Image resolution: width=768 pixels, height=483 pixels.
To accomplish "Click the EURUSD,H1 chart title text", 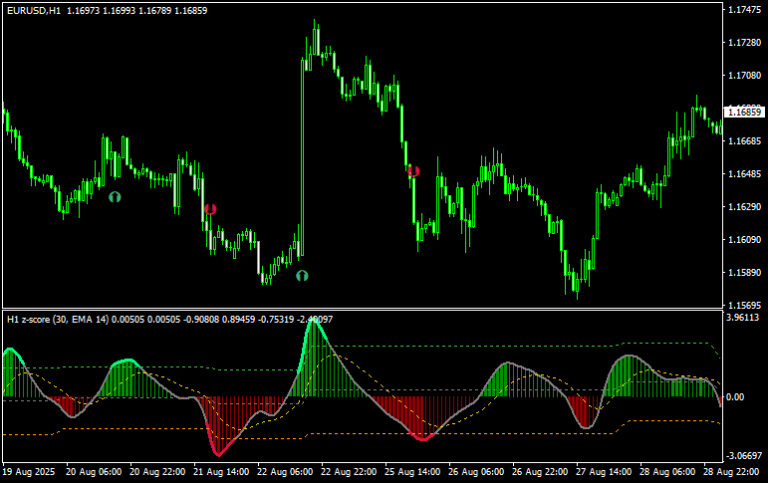I will tap(34, 10).
